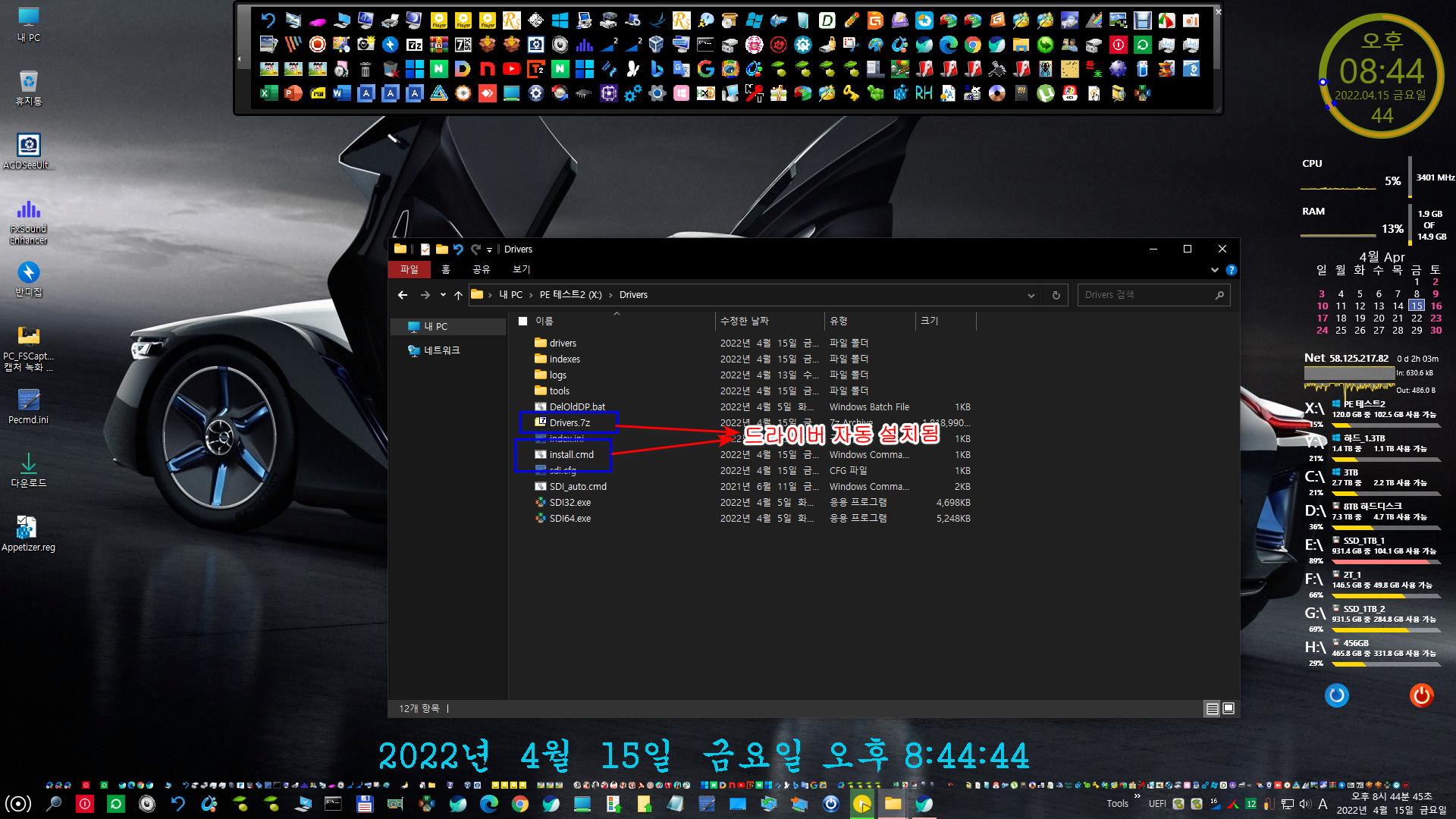Expand the chevron after 내 PC in address bar

click(531, 295)
